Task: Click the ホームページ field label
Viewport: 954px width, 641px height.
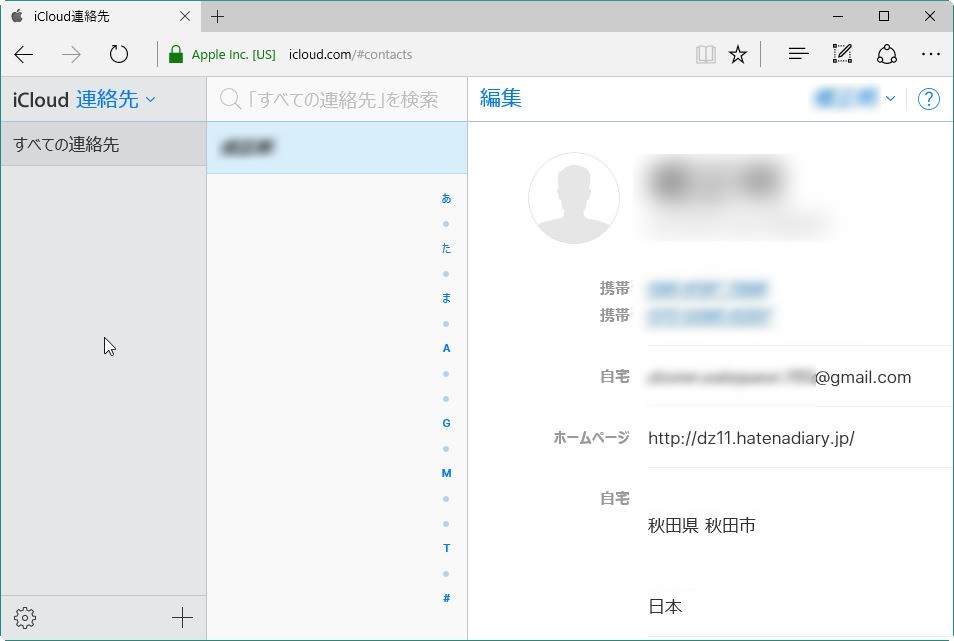Action: [590, 438]
